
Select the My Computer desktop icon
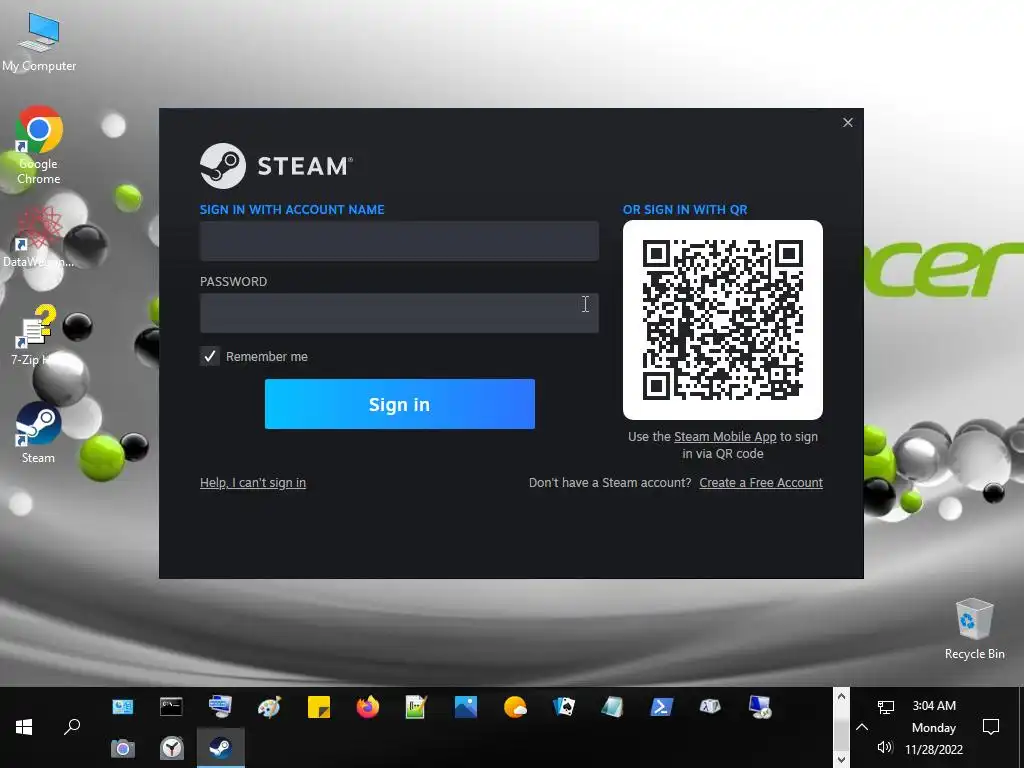pos(39,42)
